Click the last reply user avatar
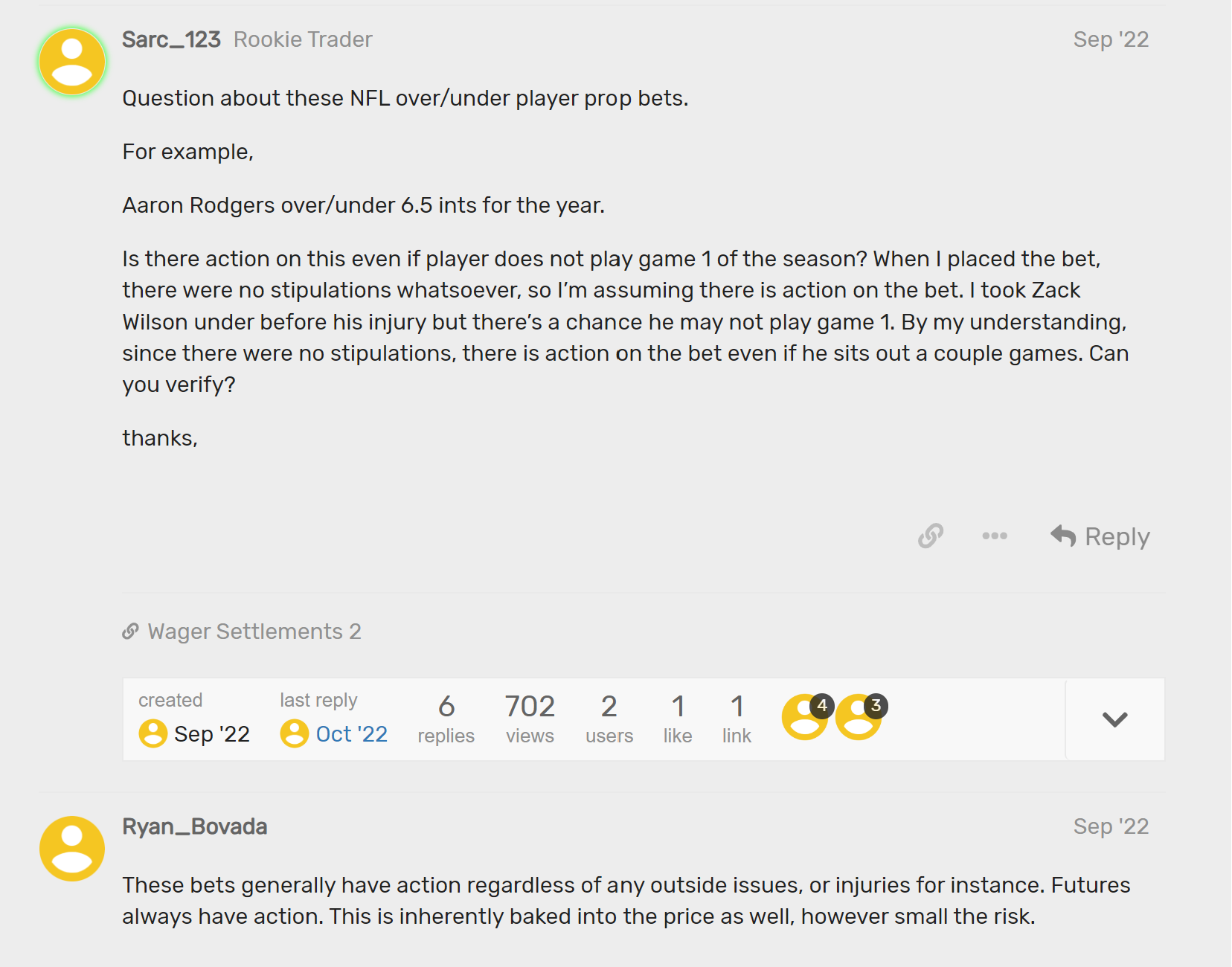Image resolution: width=1232 pixels, height=967 pixels. click(295, 733)
